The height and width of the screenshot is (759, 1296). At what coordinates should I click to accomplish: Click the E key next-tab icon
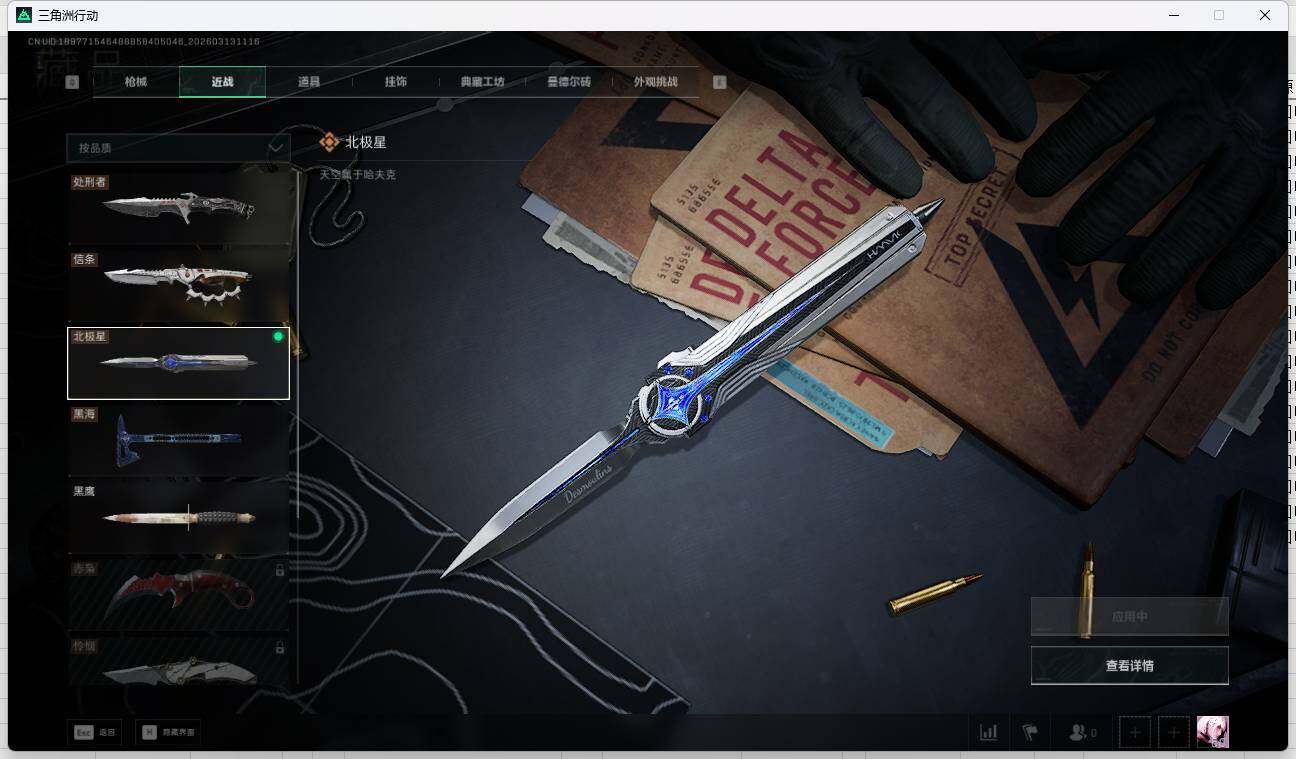click(719, 82)
